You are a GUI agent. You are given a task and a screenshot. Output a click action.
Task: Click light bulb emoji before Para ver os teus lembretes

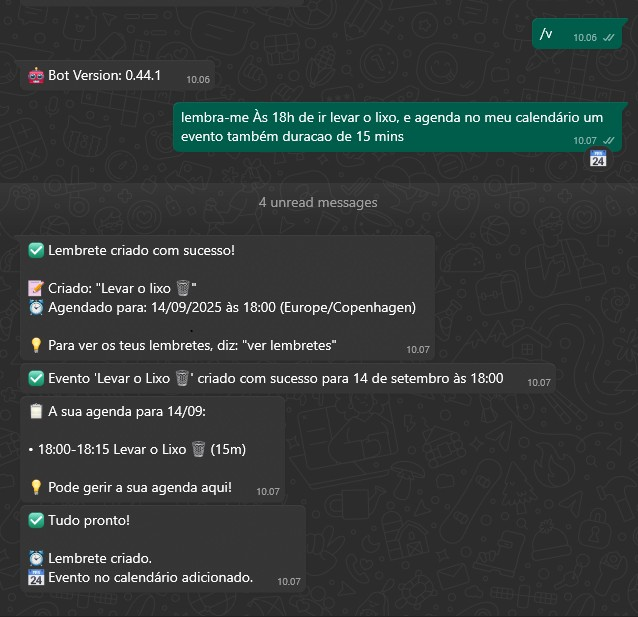click(x=36, y=346)
